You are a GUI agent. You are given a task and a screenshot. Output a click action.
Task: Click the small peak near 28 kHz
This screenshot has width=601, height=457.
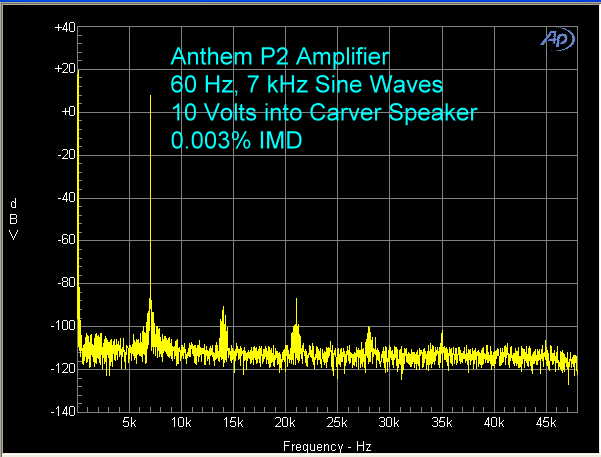[x=369, y=328]
